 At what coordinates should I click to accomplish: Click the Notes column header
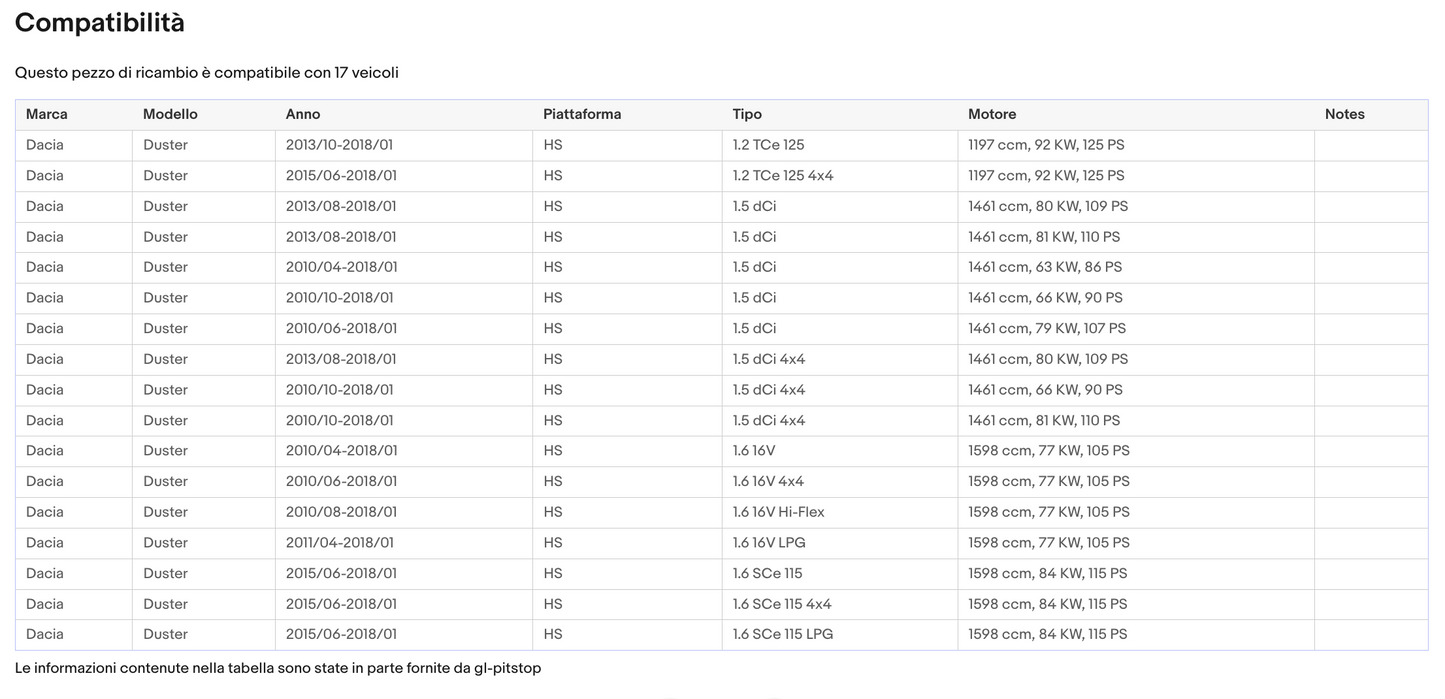(1344, 114)
